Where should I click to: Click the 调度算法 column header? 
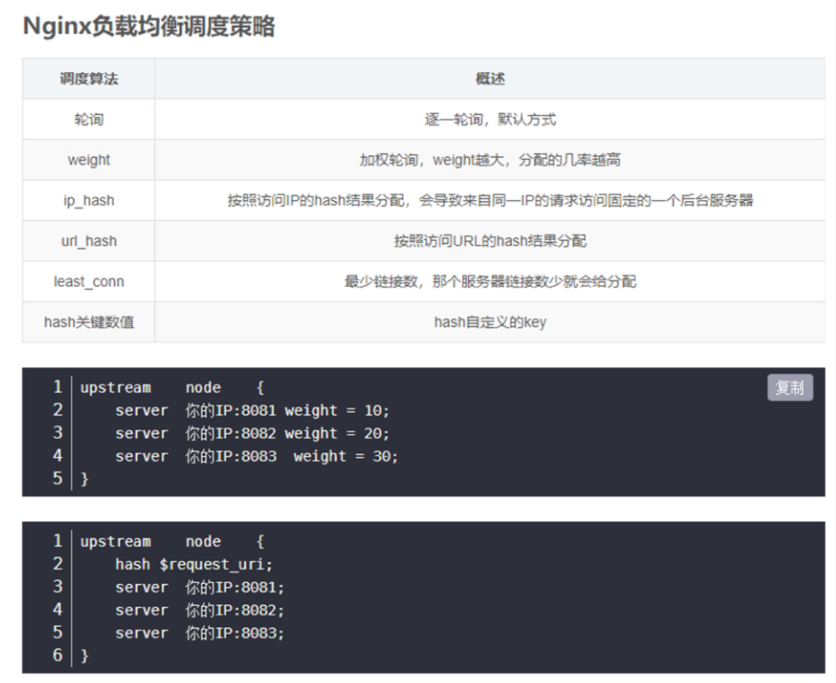tap(89, 79)
